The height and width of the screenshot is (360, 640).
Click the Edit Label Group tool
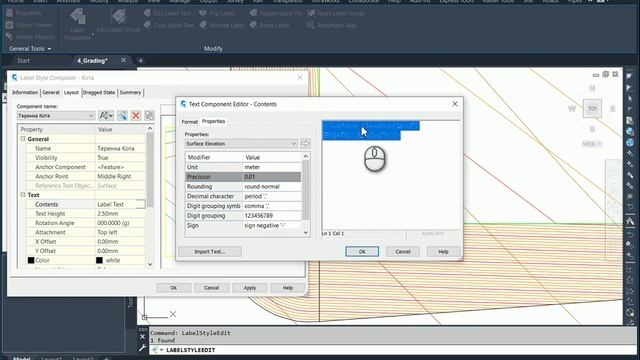click(x=118, y=21)
